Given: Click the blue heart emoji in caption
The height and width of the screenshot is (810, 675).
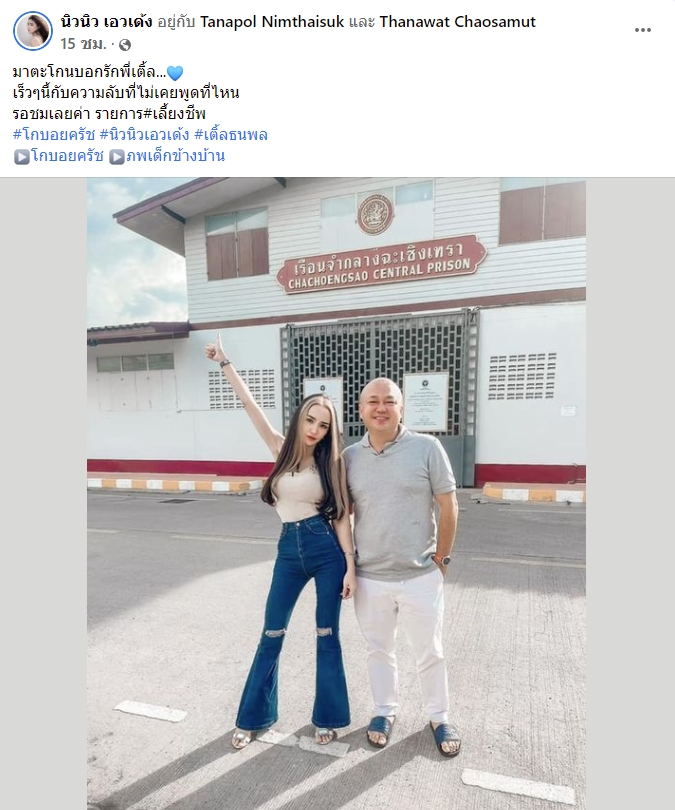Looking at the screenshot, I should click(x=175, y=73).
